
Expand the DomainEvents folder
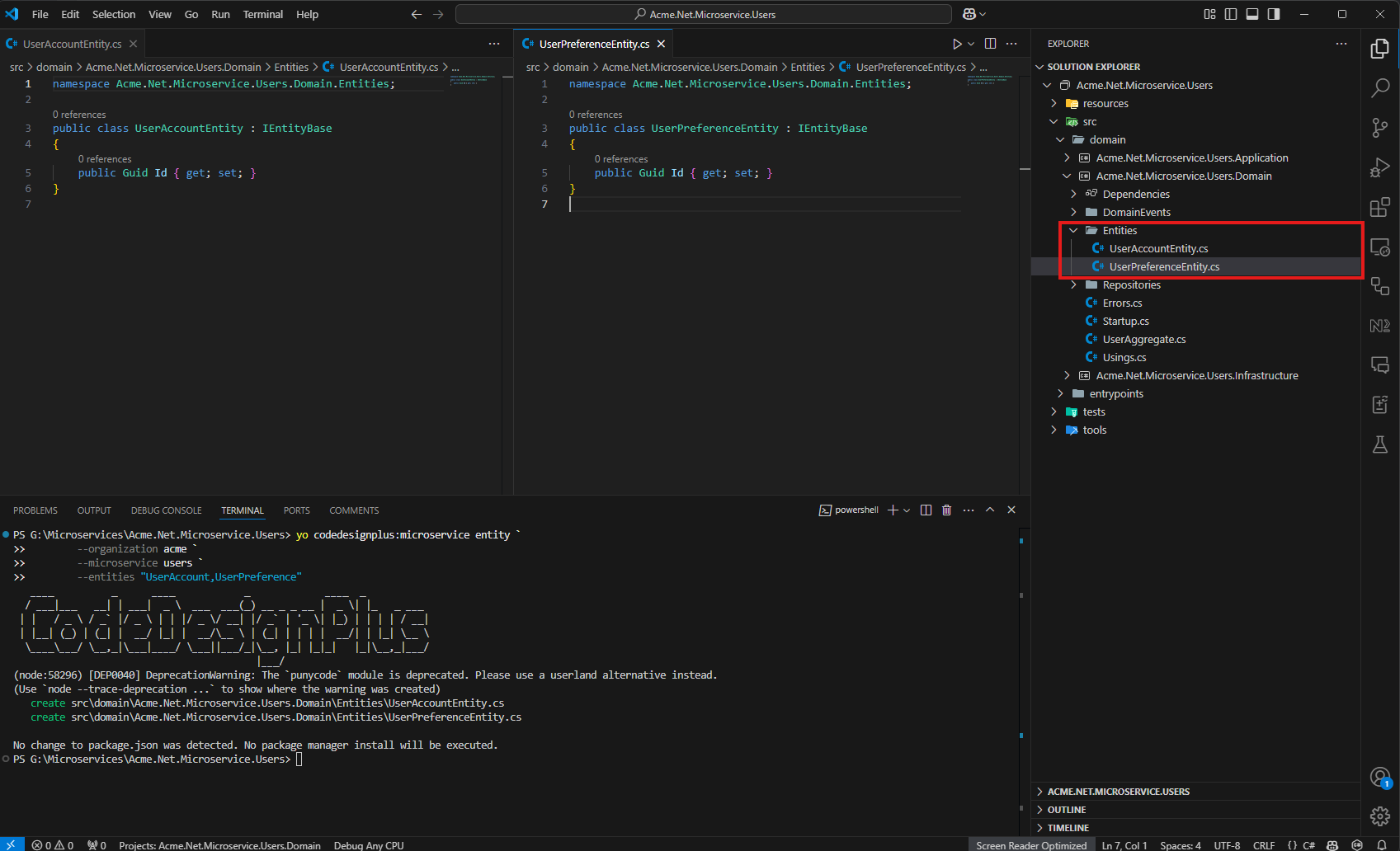point(1073,213)
